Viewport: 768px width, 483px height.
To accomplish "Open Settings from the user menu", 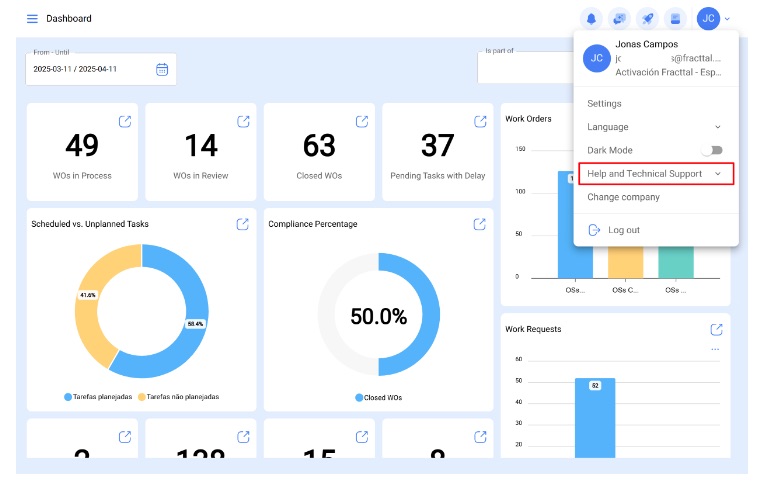I will tap(604, 104).
